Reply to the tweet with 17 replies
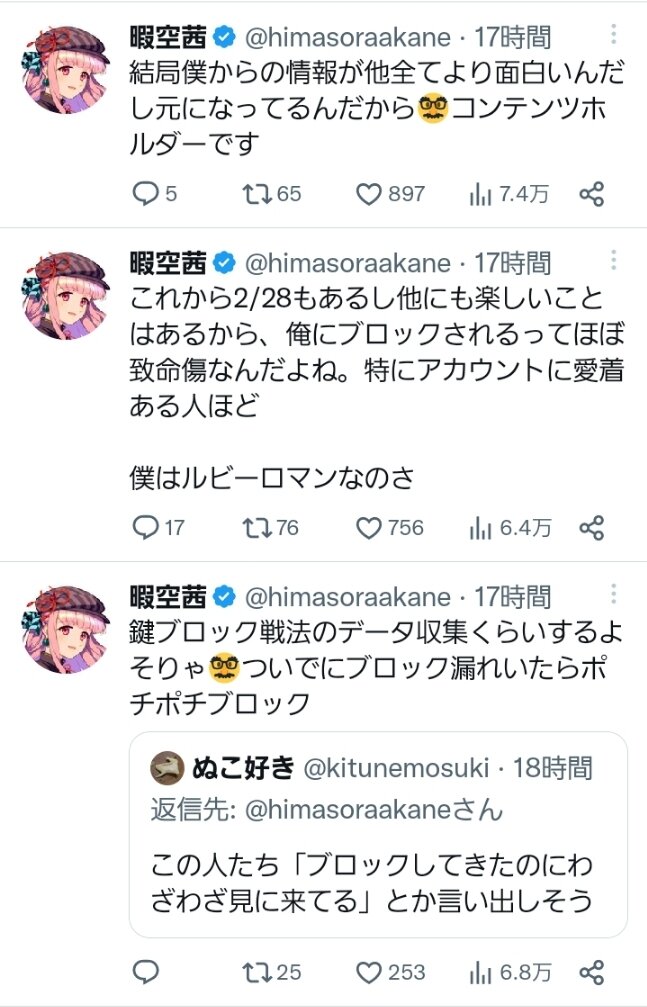Screen dimensions: 647x1007 pyautogui.click(x=146, y=527)
